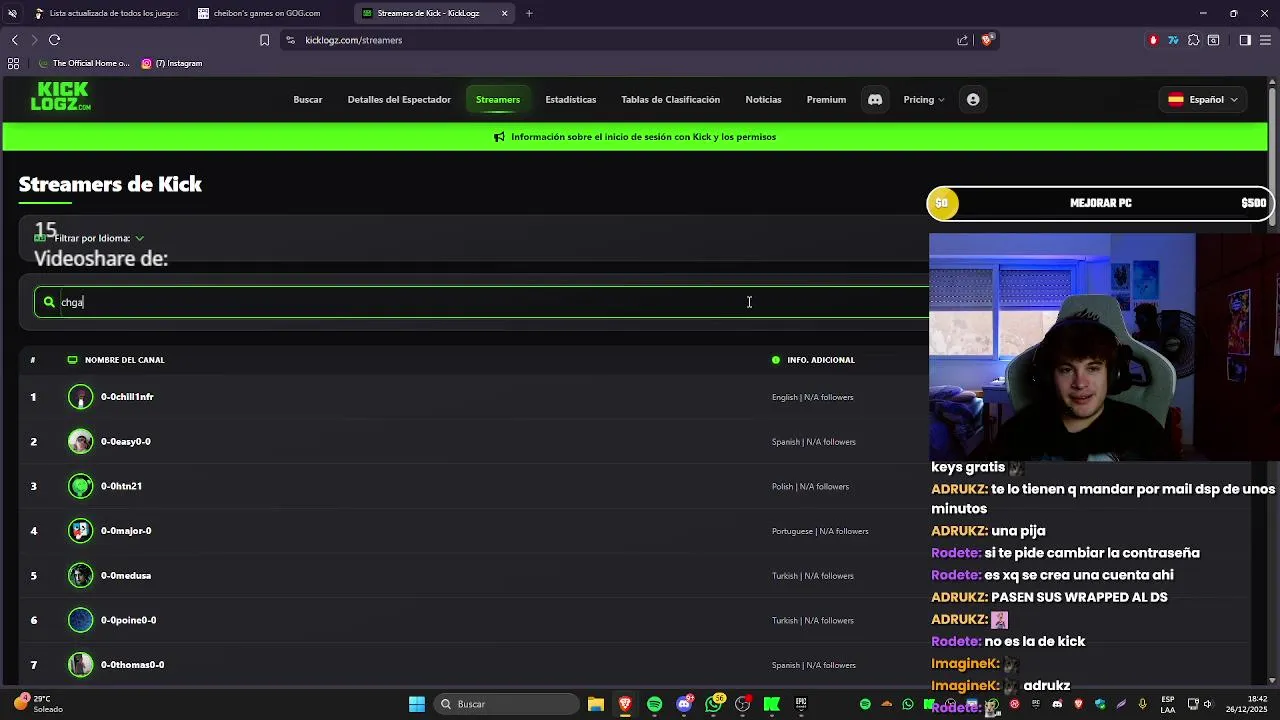Open WhatsApp from the Windows taskbar
The image size is (1280, 720).
tap(714, 704)
